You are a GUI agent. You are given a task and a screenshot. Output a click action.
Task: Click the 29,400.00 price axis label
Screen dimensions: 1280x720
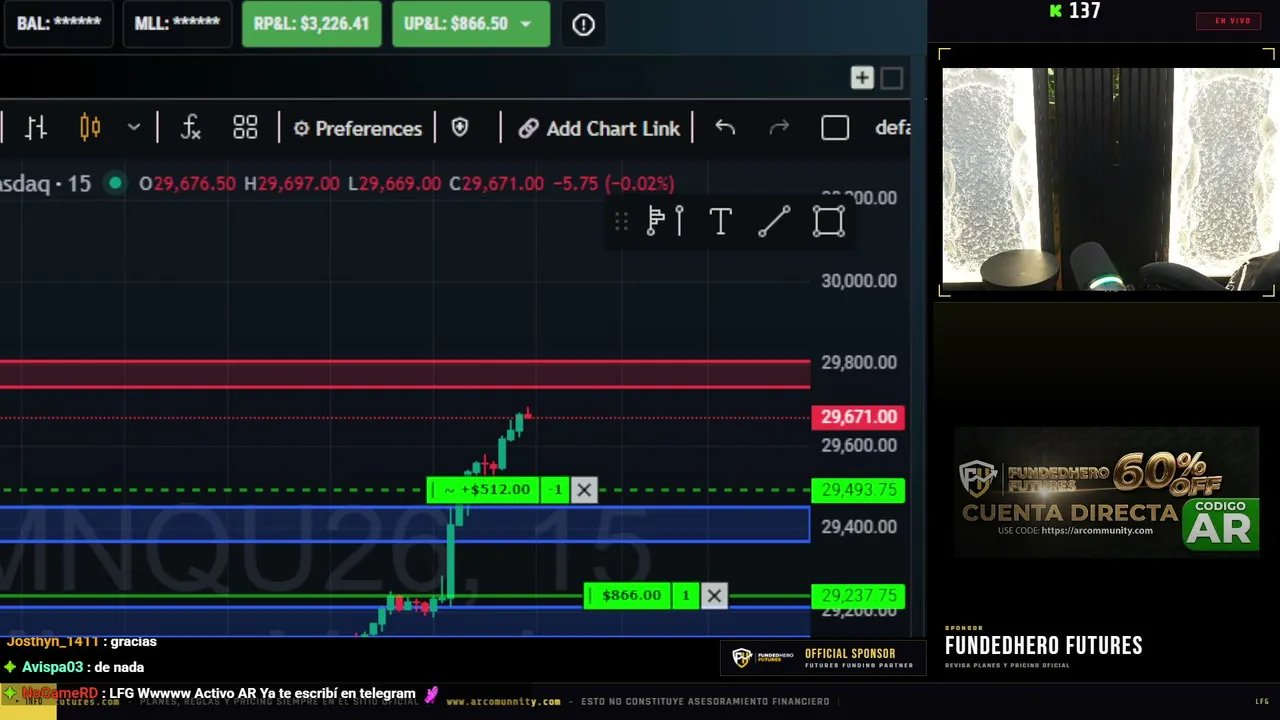coord(859,527)
